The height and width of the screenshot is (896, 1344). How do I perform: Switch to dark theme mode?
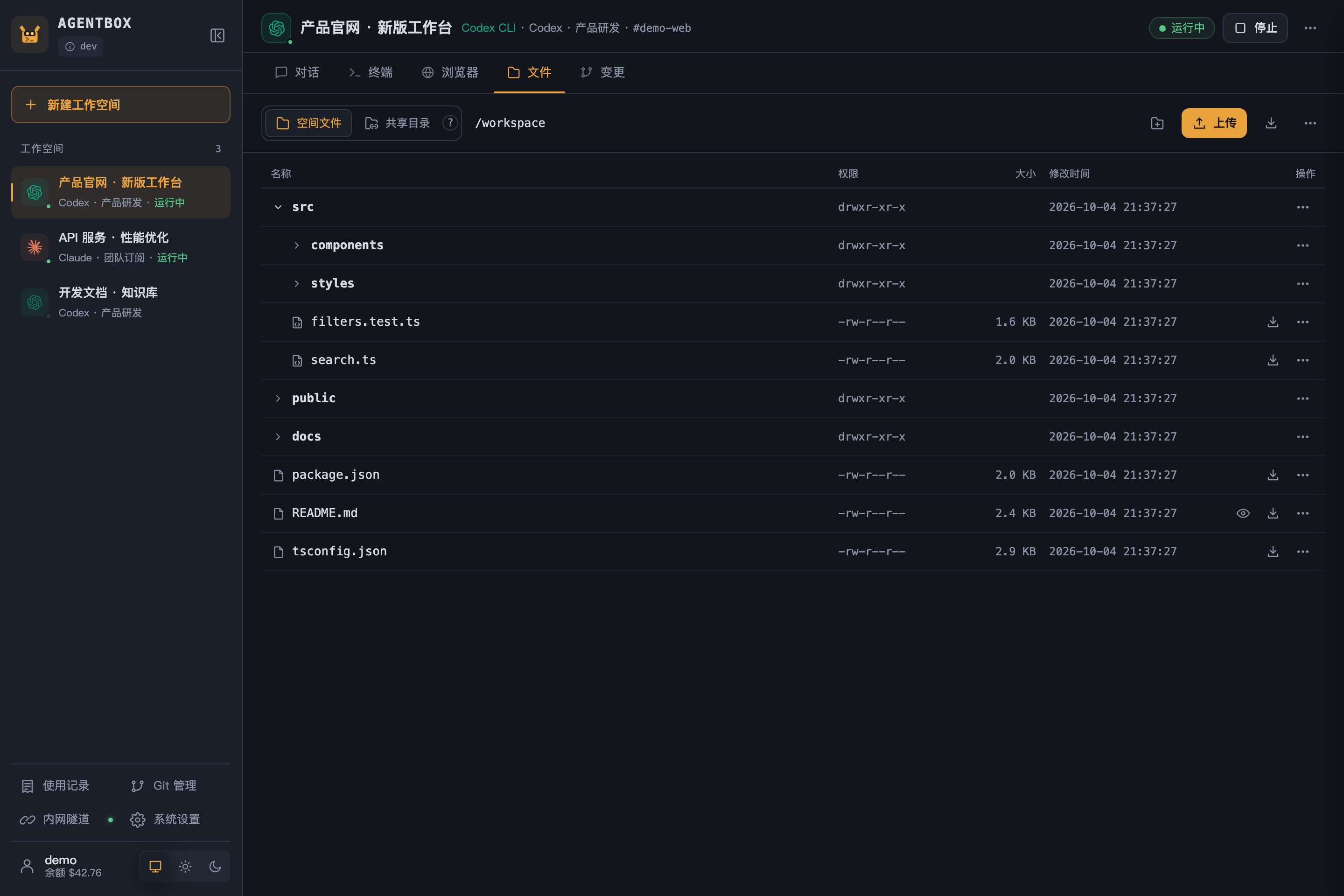pos(215,866)
